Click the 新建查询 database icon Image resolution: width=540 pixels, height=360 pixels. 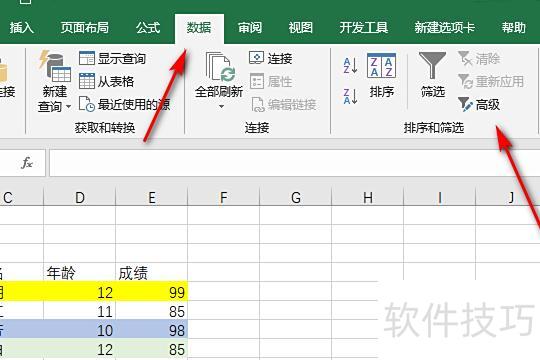click(55, 65)
